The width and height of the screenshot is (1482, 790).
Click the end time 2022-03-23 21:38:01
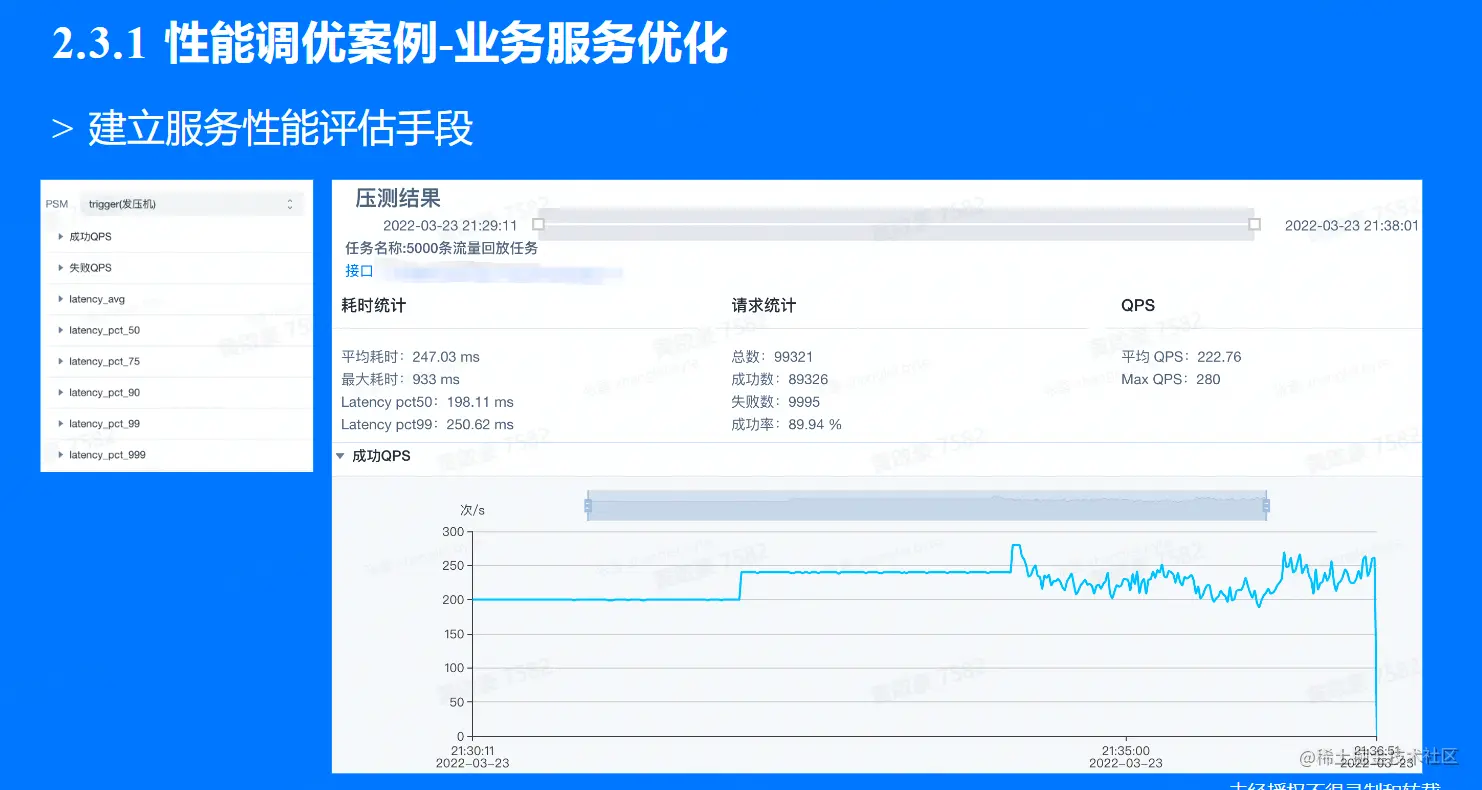tap(1352, 226)
